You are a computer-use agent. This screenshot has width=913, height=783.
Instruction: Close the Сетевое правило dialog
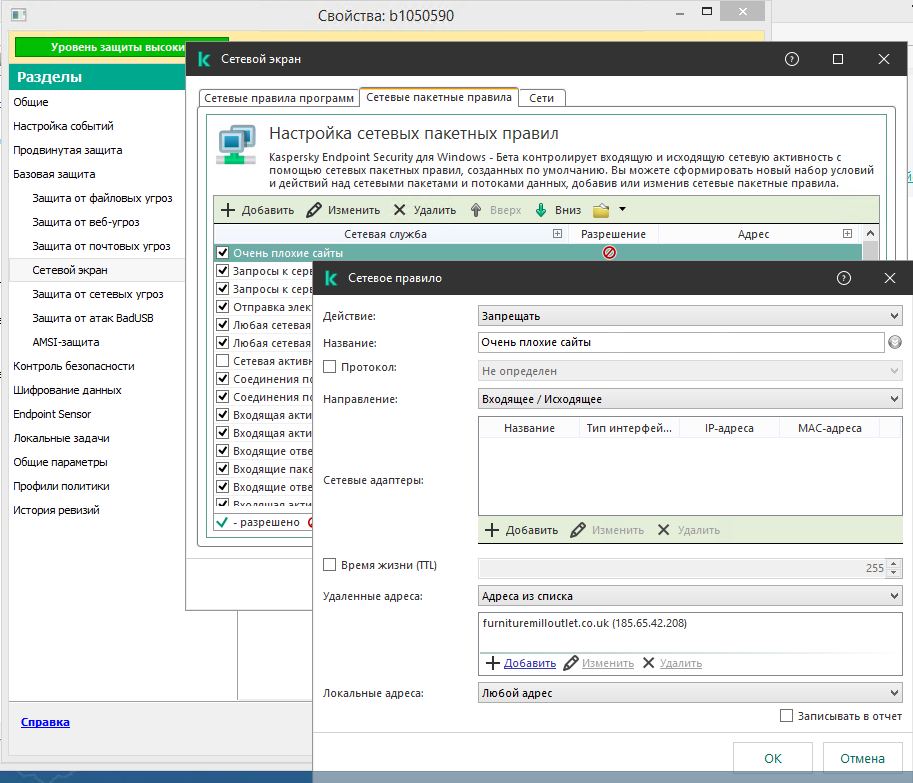890,278
